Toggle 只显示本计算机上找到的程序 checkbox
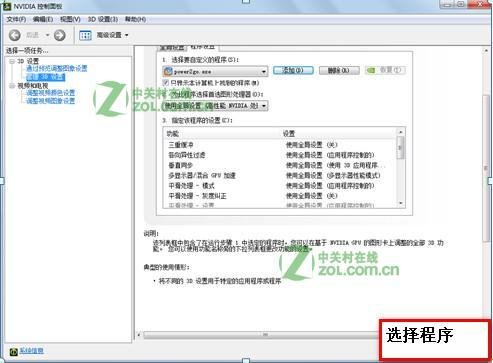493x363 pixels. click(166, 83)
